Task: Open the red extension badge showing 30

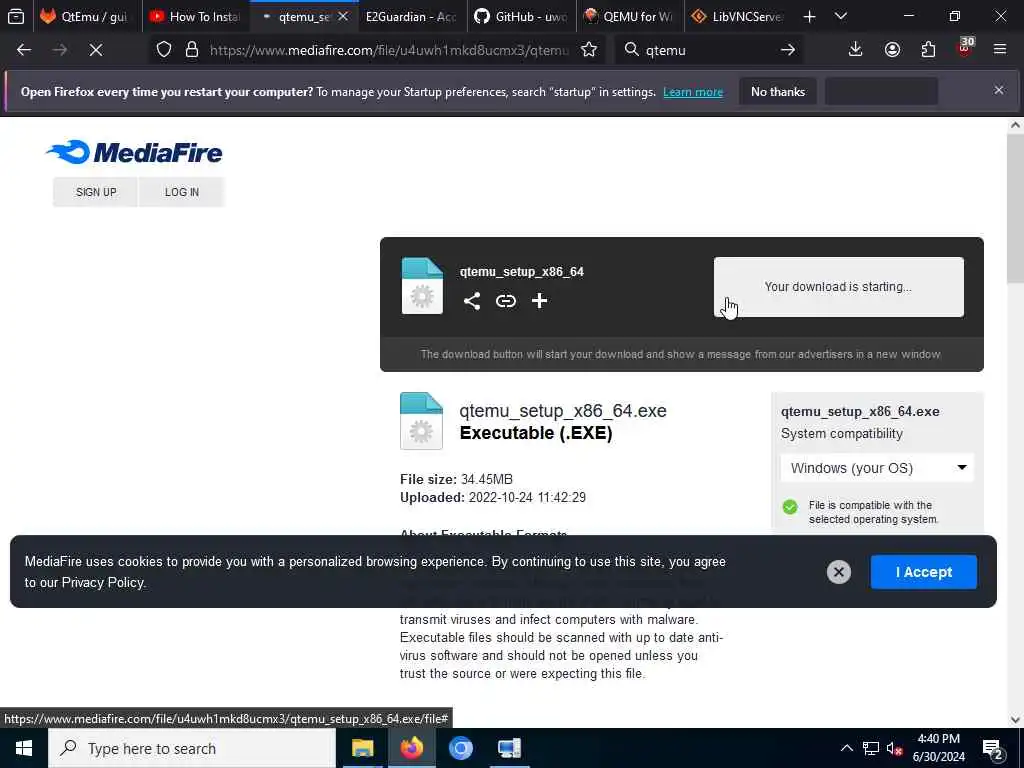Action: click(965, 48)
